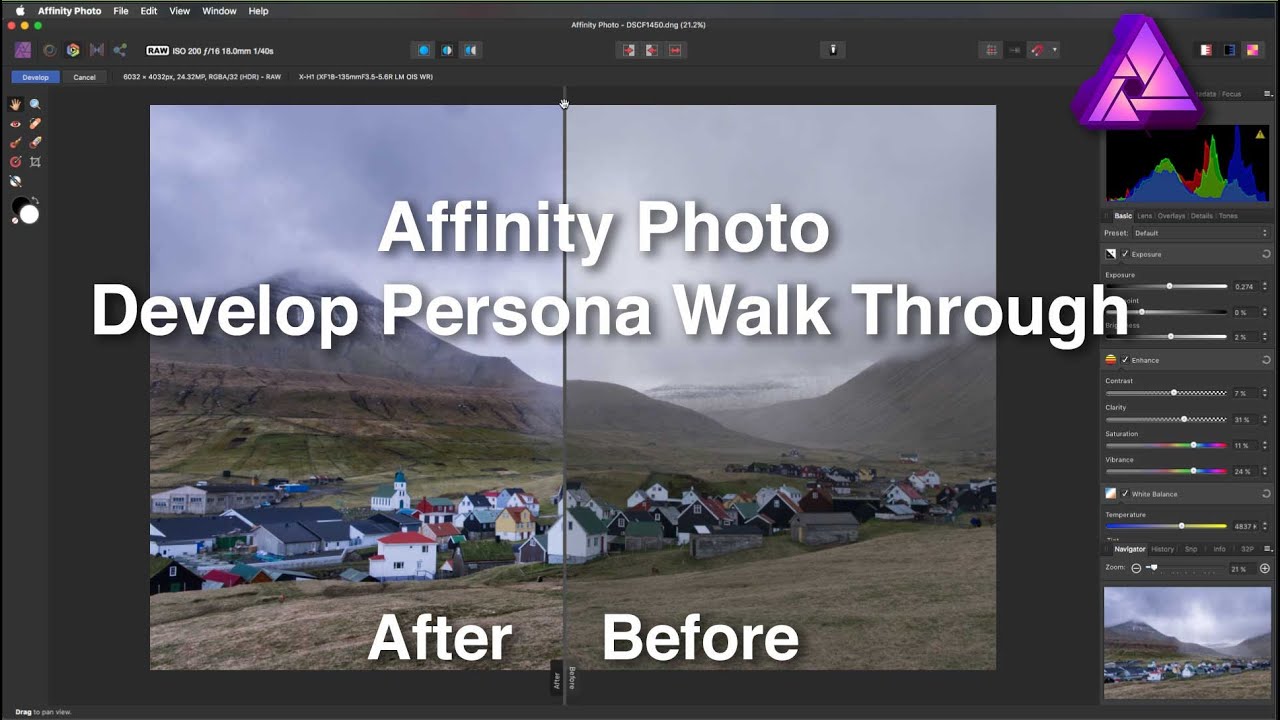Adjust the Temperature value stepper
Image resolution: width=1280 pixels, height=720 pixels.
pyautogui.click(x=1265, y=526)
